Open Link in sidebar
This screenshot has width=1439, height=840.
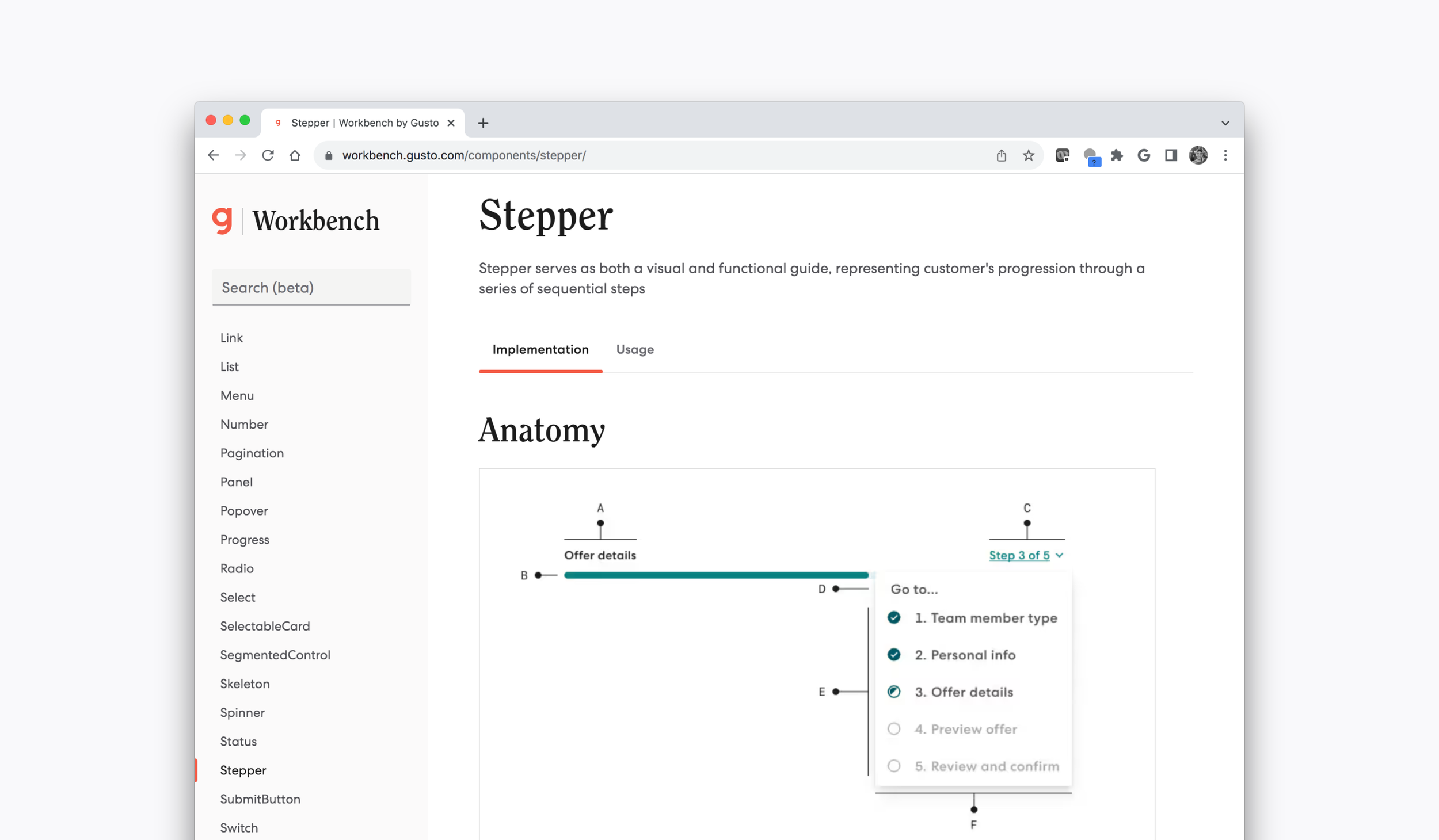point(231,338)
